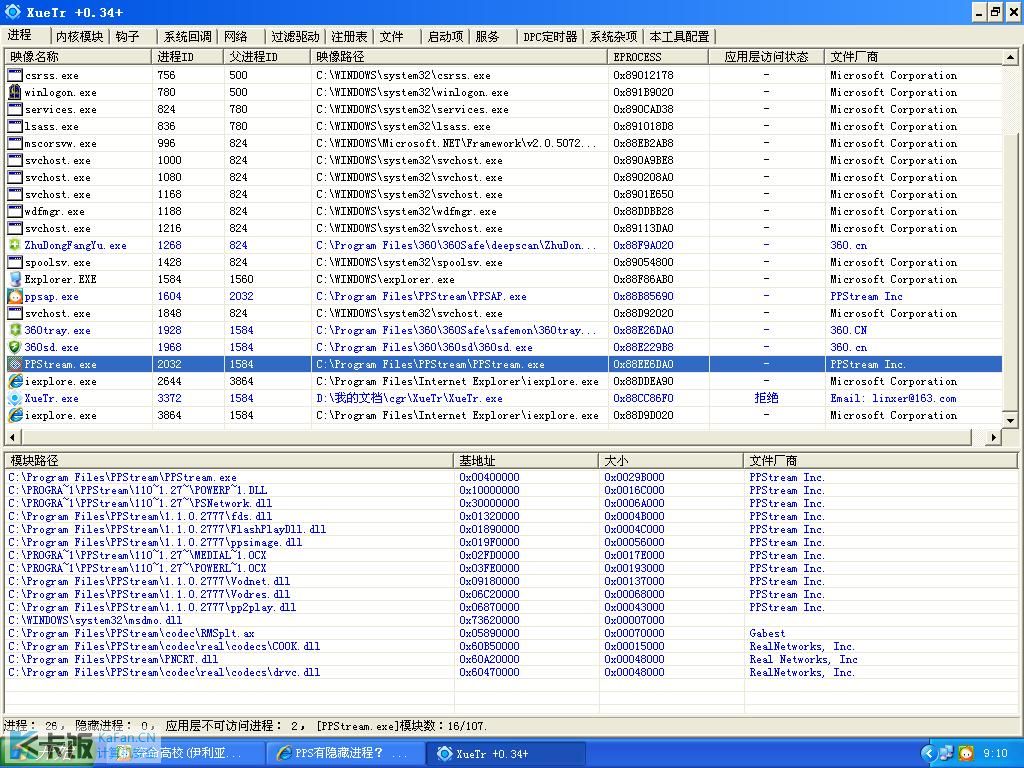The width and height of the screenshot is (1024, 768).
Task: Click the iexplore.exe icon with PID 2644
Action: click(14, 381)
